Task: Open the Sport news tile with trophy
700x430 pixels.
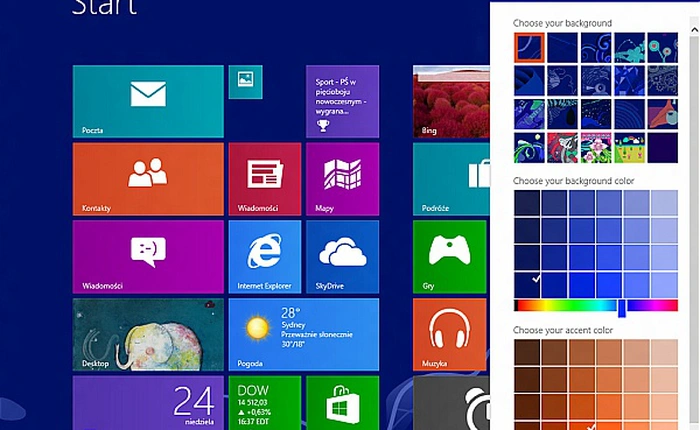Action: coord(342,101)
